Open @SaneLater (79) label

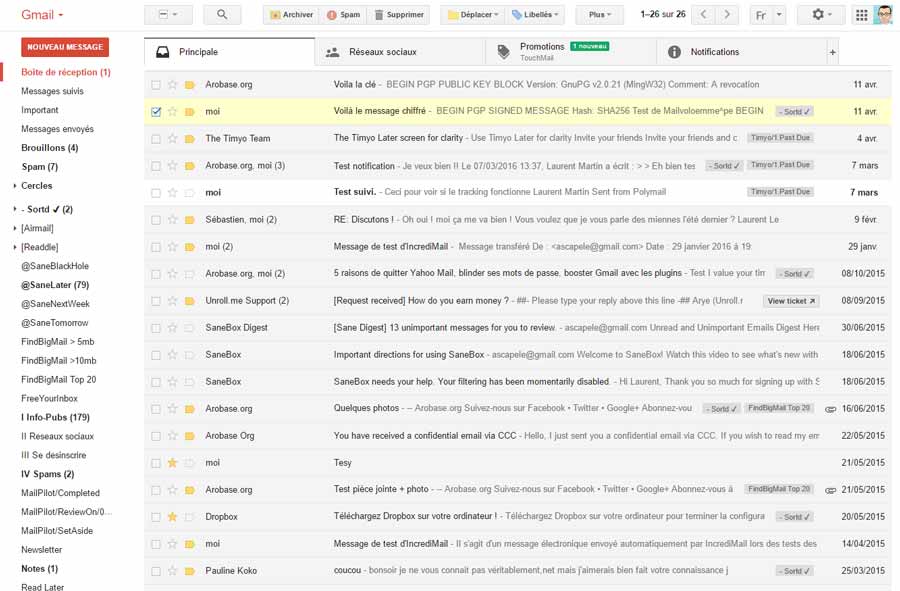55,285
